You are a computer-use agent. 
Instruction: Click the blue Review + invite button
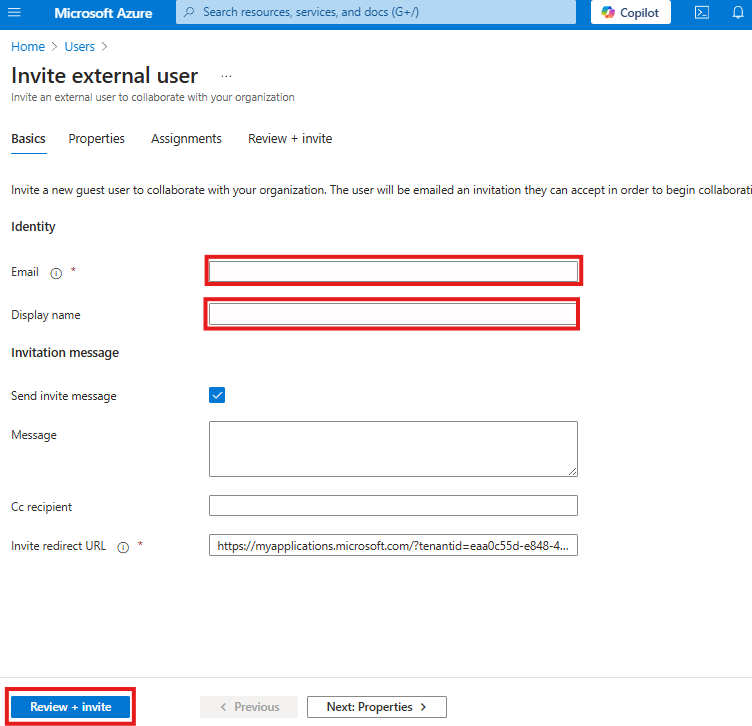tap(70, 707)
